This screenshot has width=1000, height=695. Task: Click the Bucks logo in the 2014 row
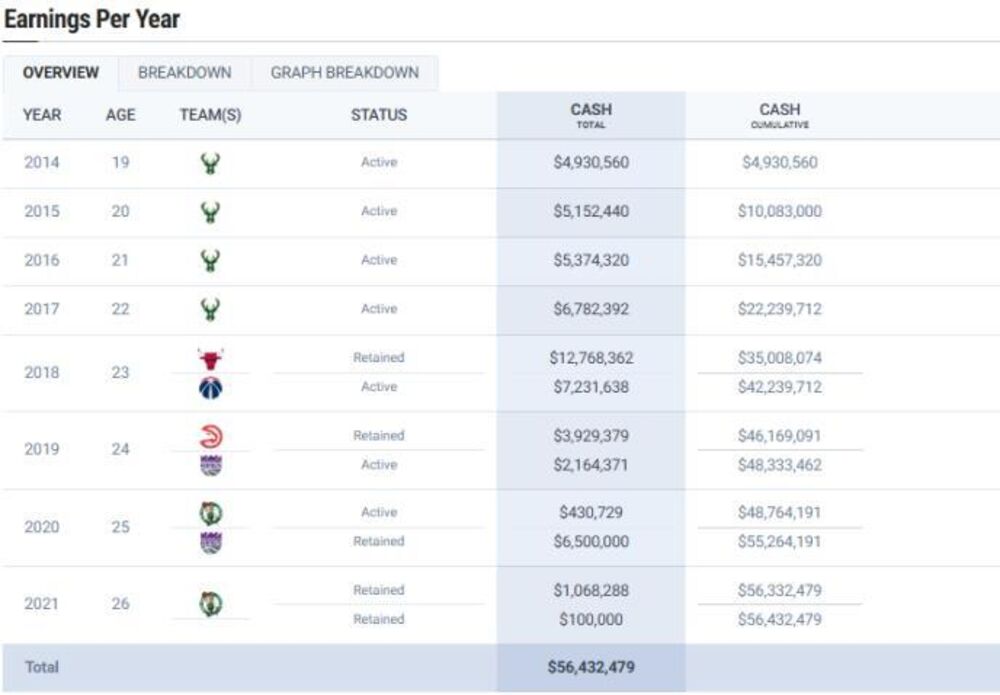pos(210,163)
